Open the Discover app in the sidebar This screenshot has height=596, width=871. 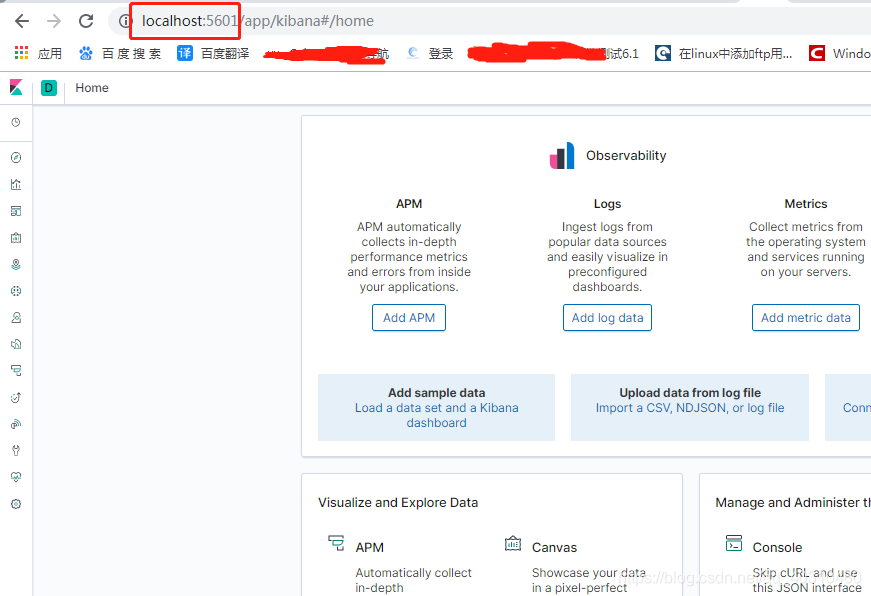point(15,157)
